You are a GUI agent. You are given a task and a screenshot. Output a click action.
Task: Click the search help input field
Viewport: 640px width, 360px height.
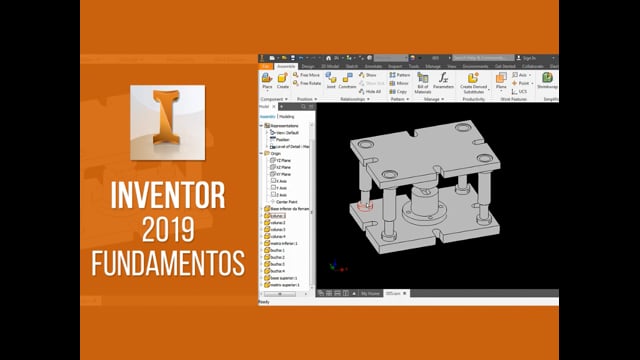tap(483, 58)
